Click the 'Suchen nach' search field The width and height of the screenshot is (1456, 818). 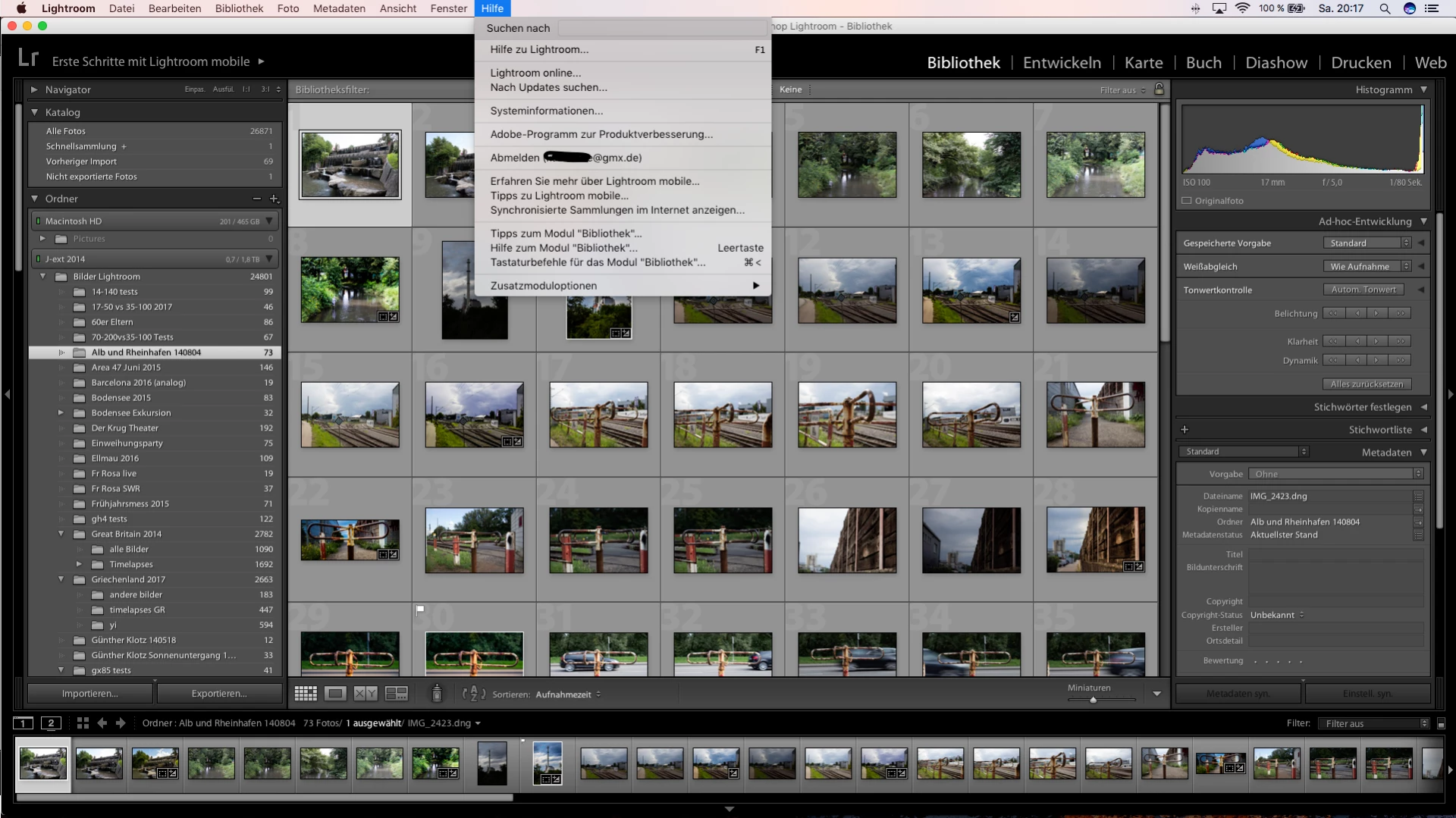point(662,28)
